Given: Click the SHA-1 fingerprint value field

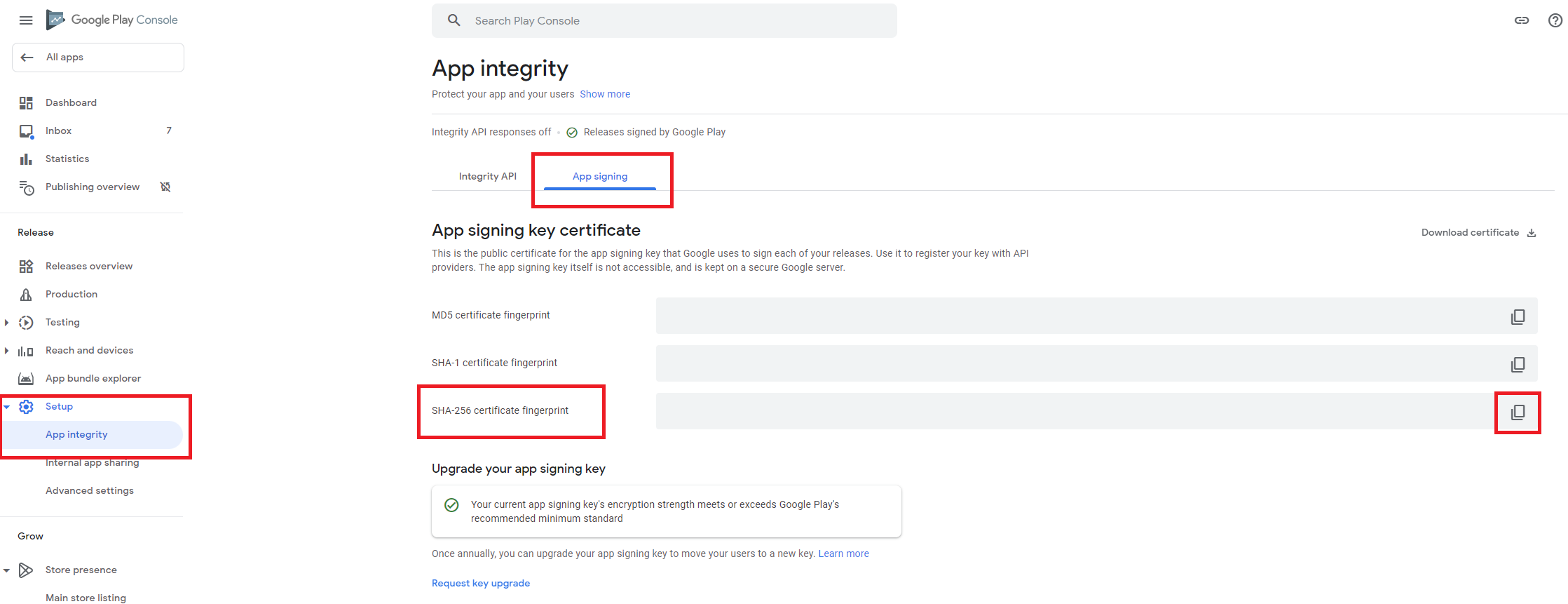Looking at the screenshot, I should tap(1097, 363).
